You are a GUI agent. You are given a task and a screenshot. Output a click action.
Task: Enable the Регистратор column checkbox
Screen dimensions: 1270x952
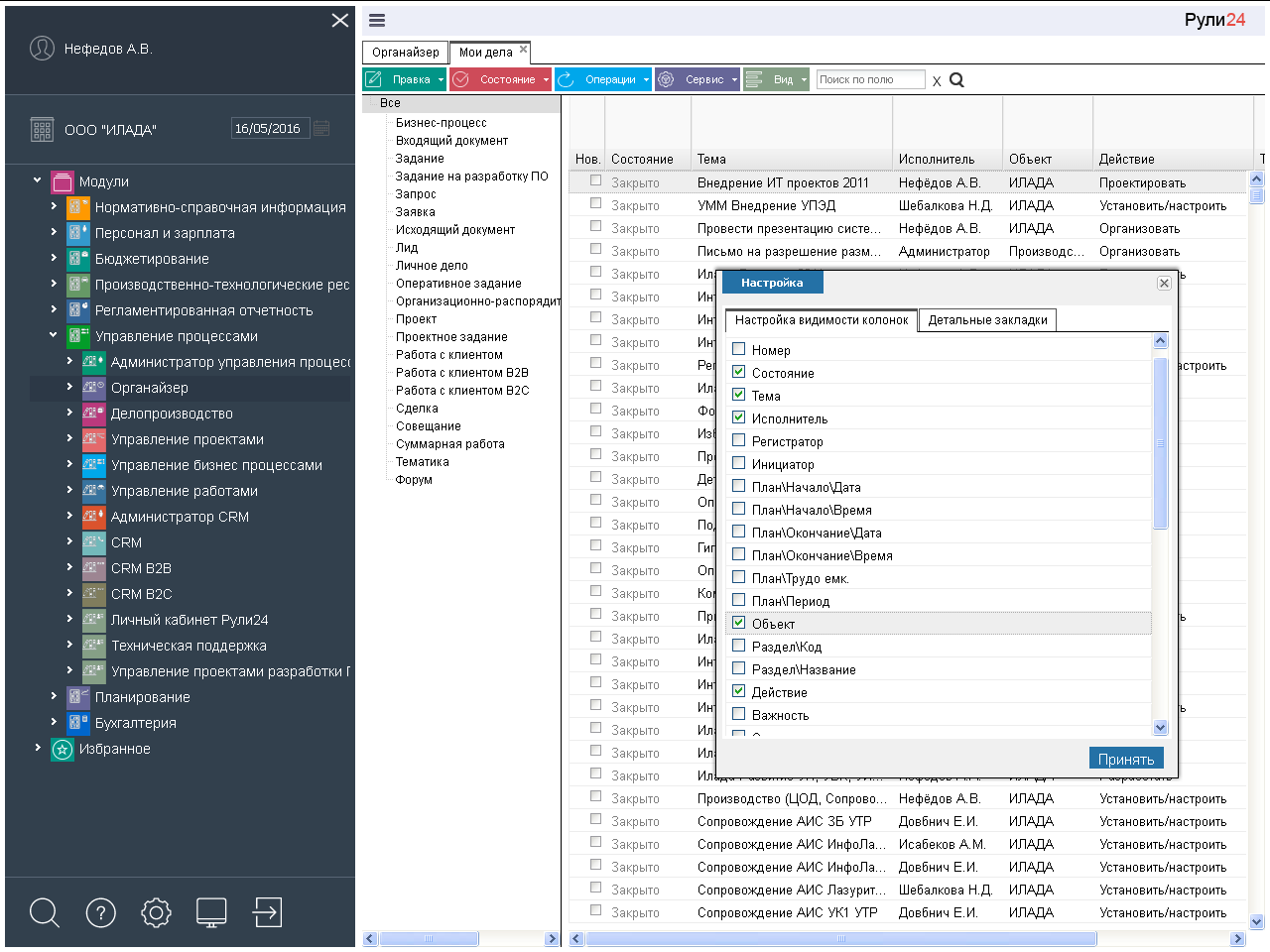(x=738, y=440)
